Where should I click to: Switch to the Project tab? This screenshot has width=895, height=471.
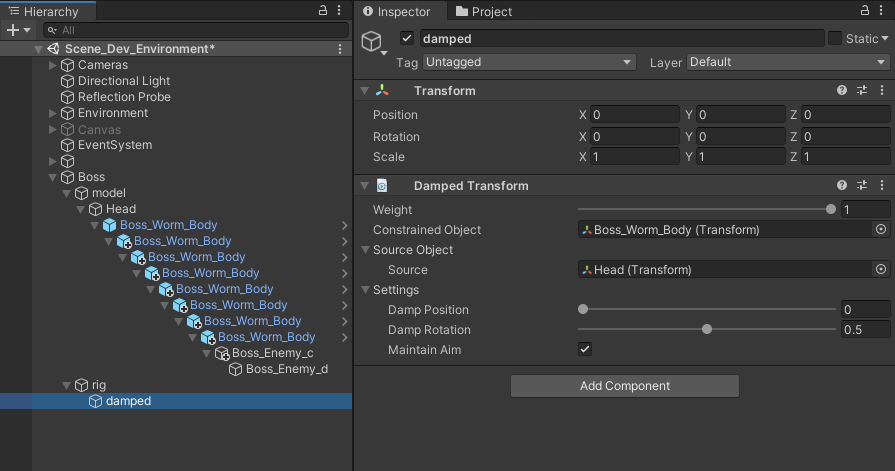484,12
